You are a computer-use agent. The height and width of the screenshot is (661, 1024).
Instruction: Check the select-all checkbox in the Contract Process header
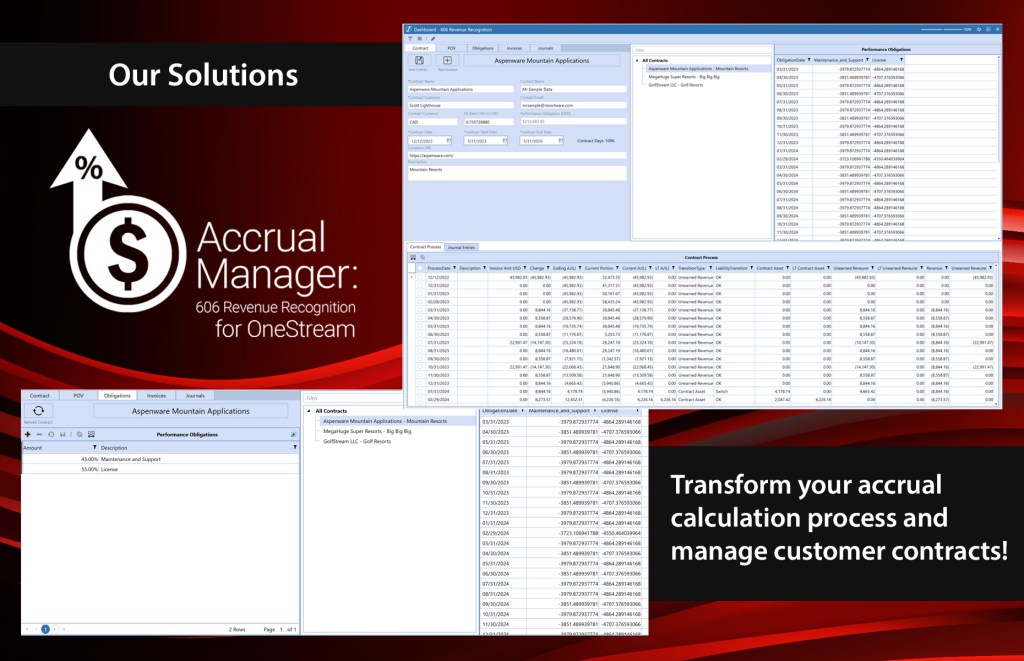coord(420,267)
